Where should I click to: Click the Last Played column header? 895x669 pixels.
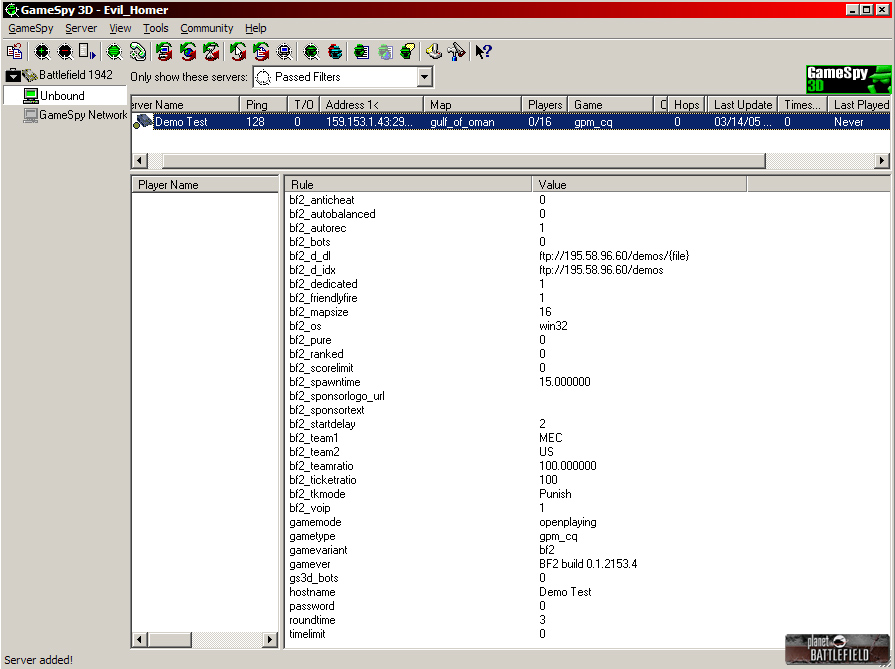860,104
